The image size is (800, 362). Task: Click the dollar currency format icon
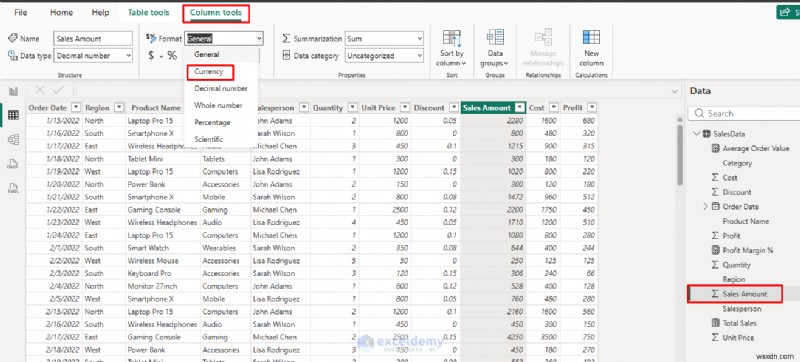click(151, 56)
